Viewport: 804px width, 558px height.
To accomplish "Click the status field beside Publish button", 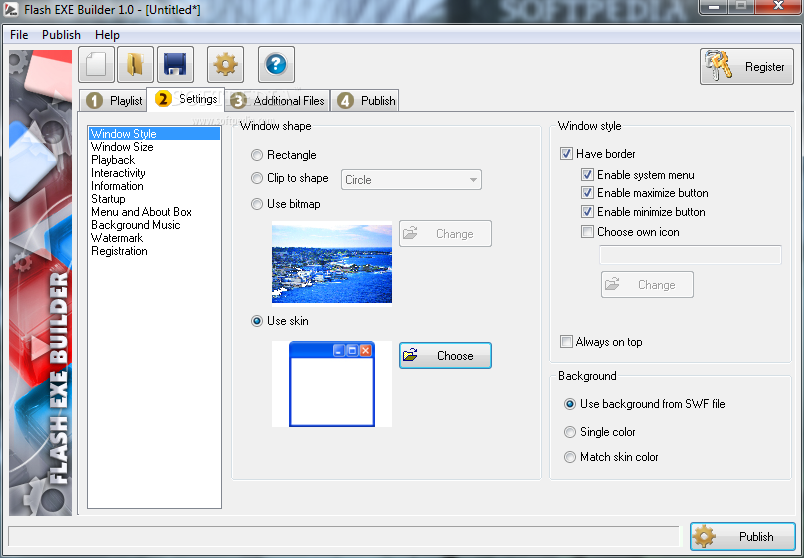I will 344,536.
